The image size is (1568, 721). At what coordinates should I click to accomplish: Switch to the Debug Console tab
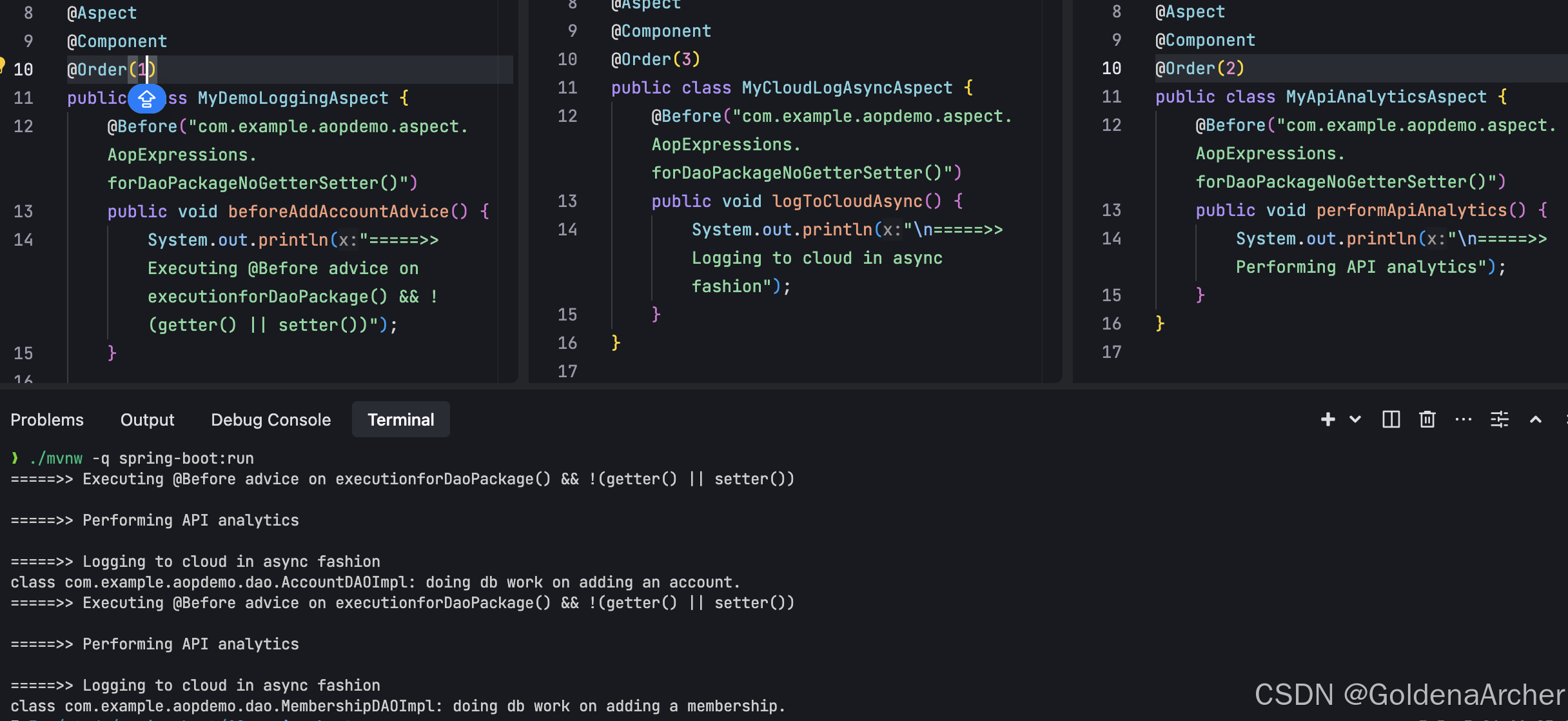(x=271, y=420)
